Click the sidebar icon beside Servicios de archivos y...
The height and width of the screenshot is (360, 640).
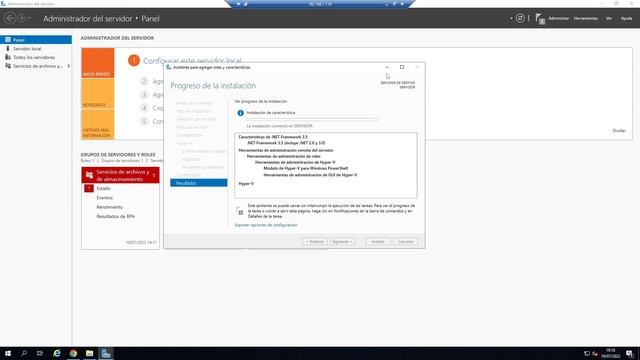point(8,66)
